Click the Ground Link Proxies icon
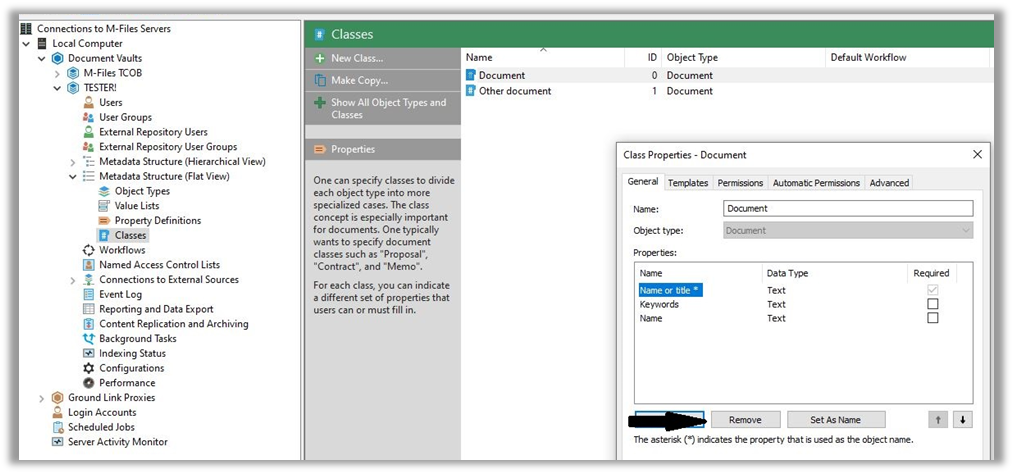Screen dimensions: 1014x474 point(58,398)
